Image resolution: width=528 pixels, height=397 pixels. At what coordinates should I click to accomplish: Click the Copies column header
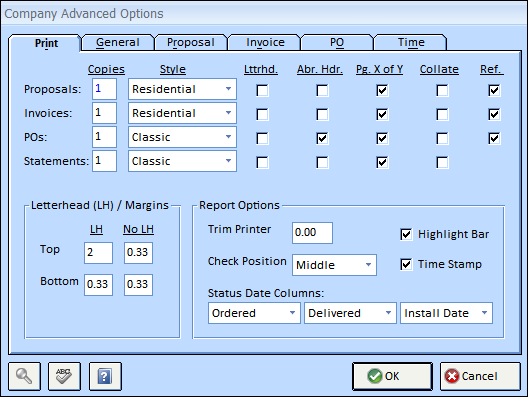point(106,69)
